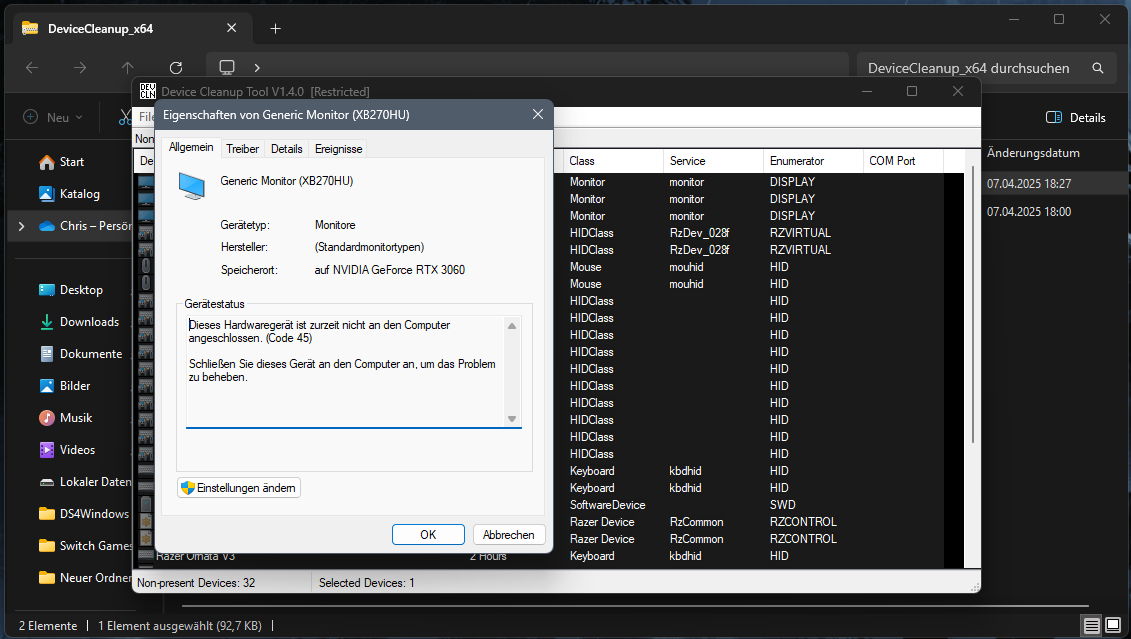
Task: Click the Generic Monitor device icon
Action: click(x=192, y=186)
